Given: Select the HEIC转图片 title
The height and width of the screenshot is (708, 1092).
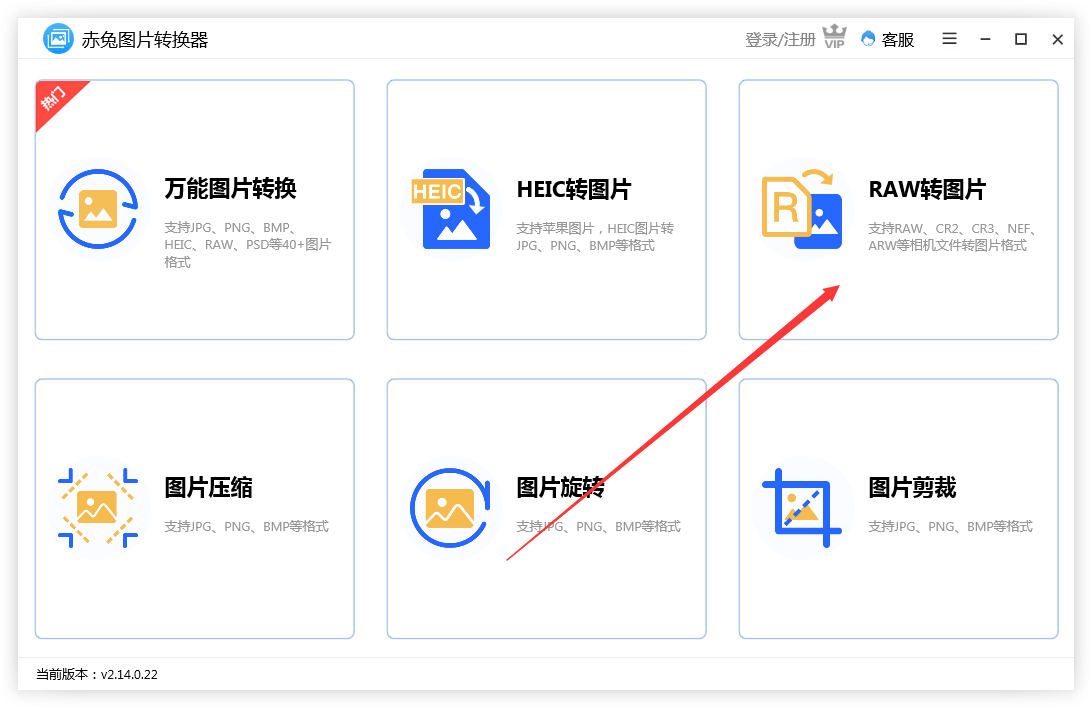Looking at the screenshot, I should pos(574,189).
